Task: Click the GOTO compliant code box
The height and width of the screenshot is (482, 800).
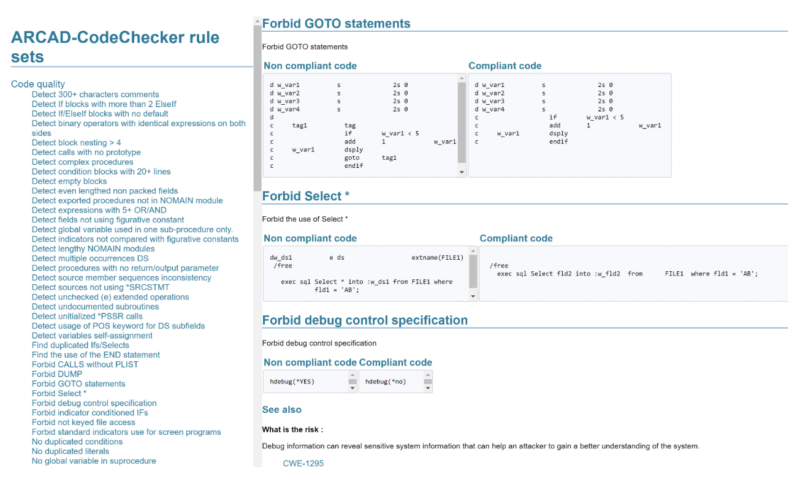Action: pos(569,125)
